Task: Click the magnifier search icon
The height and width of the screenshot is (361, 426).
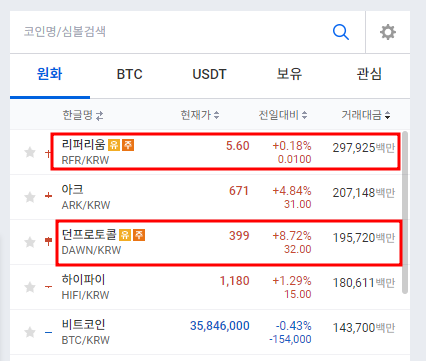Action: 341,32
